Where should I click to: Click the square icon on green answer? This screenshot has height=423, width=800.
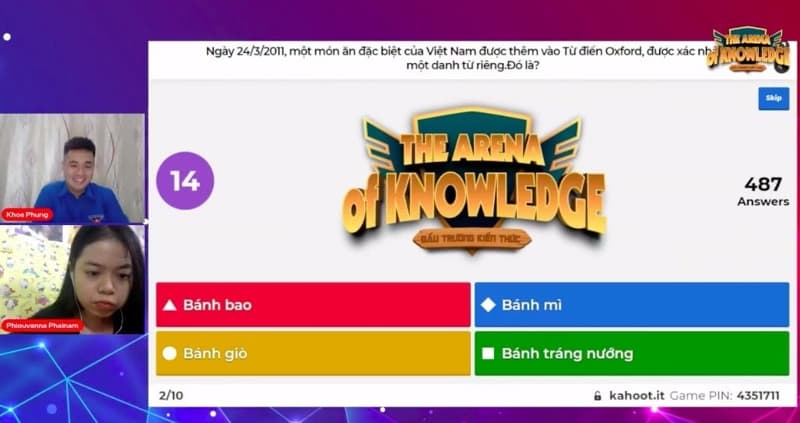[488, 354]
